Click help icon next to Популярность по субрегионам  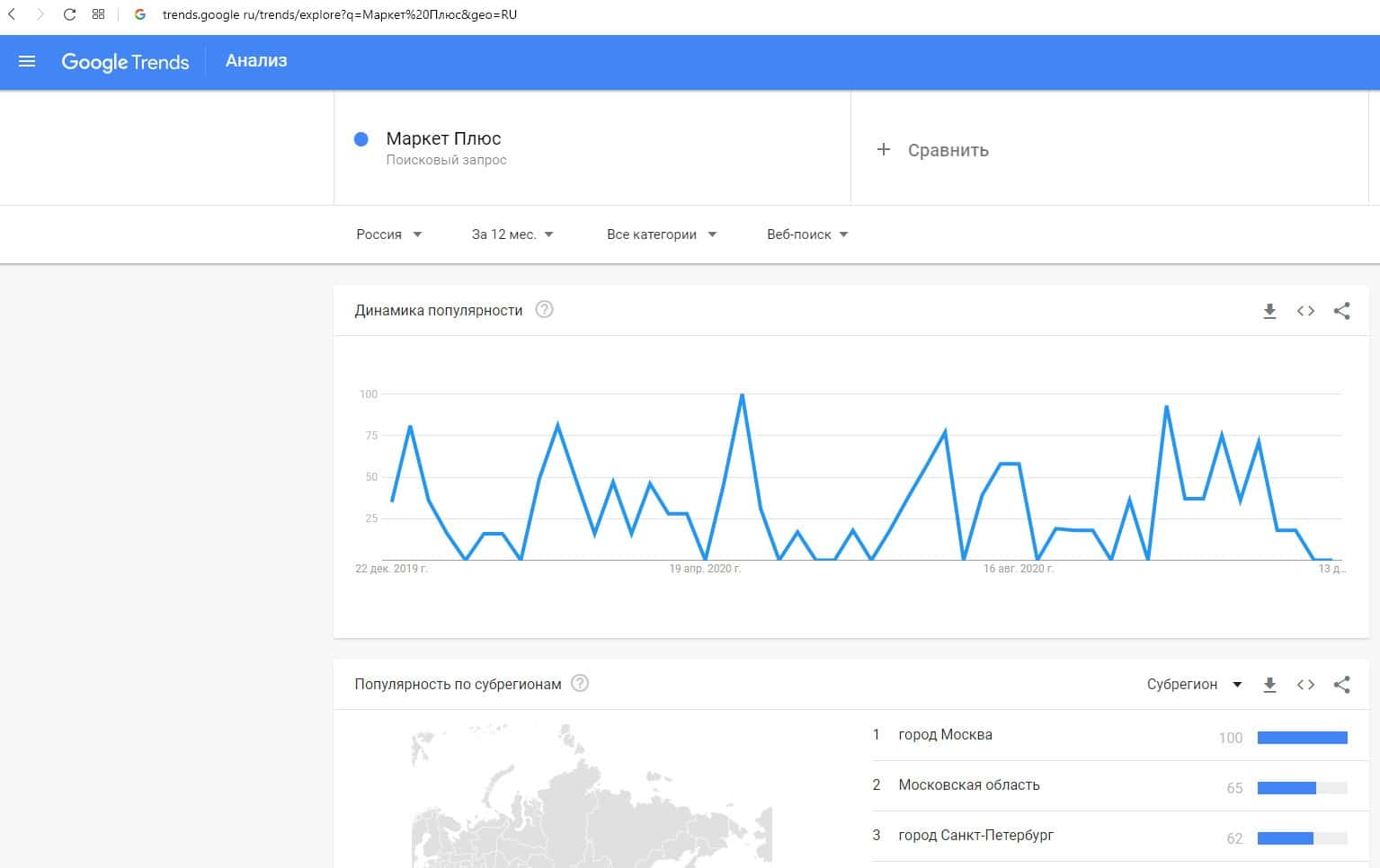tap(580, 684)
